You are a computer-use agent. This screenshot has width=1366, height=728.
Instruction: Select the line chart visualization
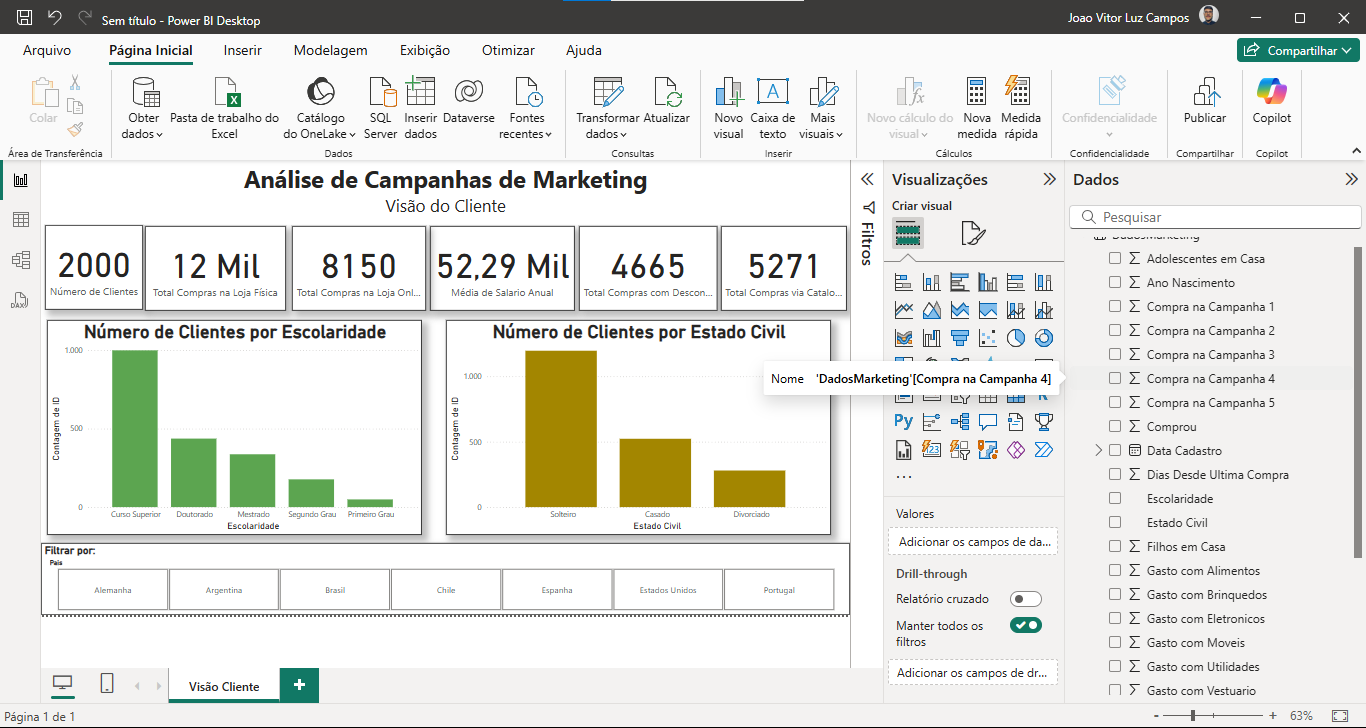pos(903,310)
